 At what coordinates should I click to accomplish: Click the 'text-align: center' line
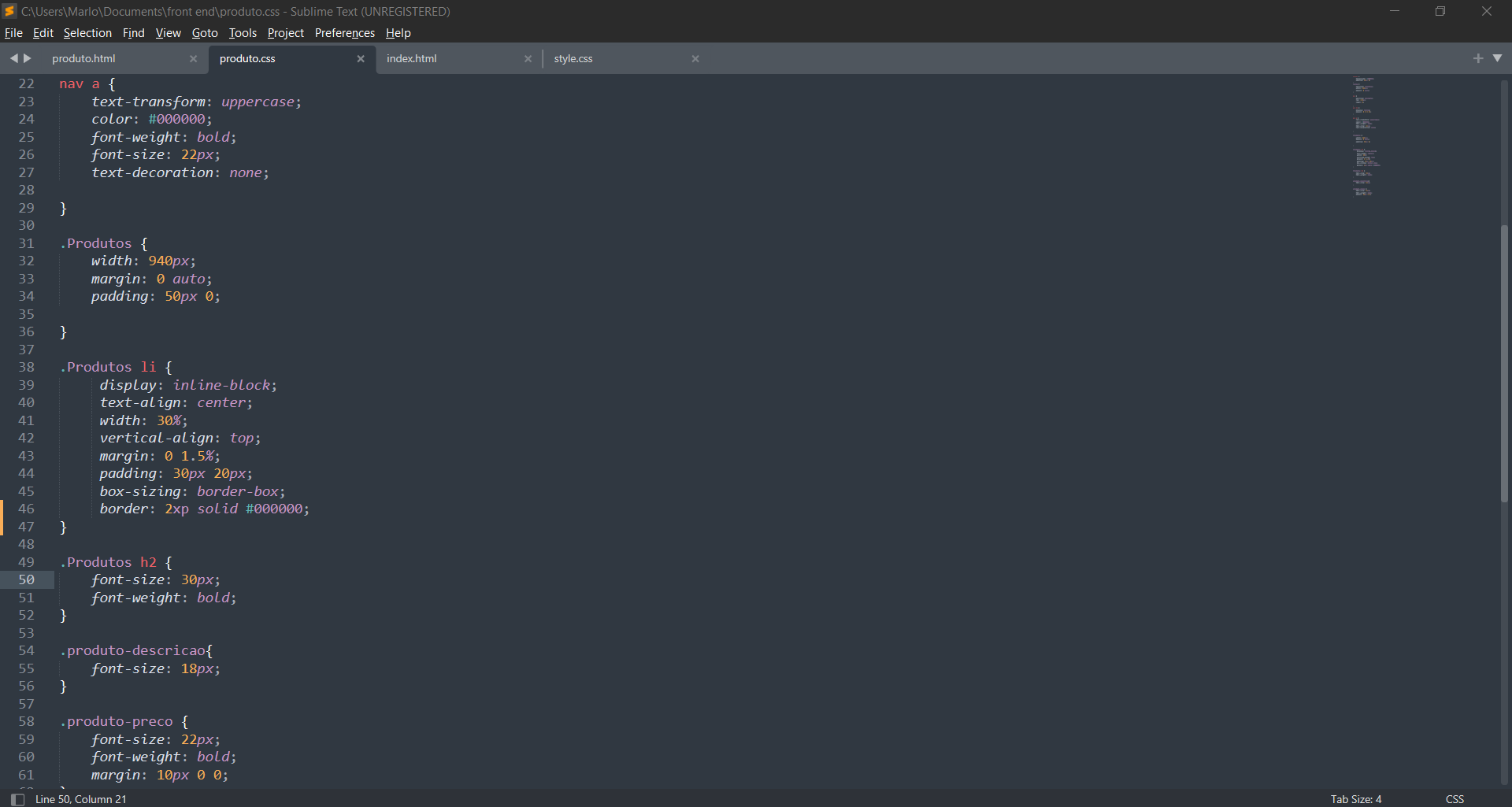pos(176,403)
